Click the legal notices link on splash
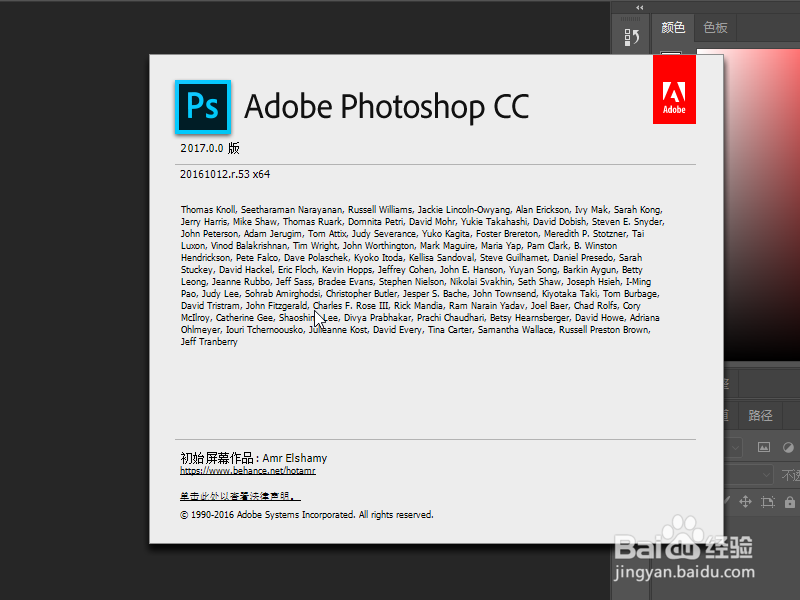Viewport: 800px width, 600px height. tap(237, 496)
